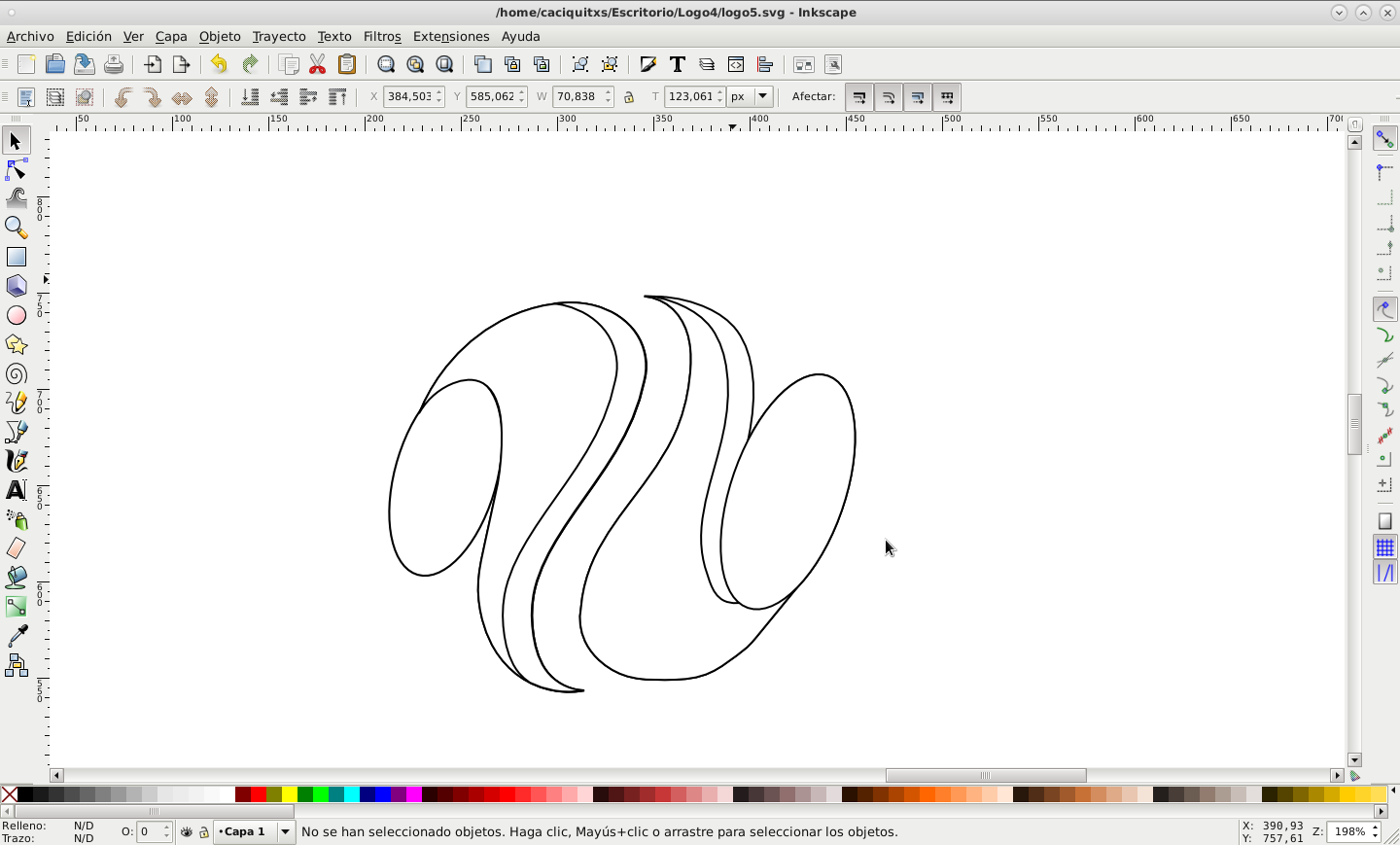Pick the Pencil freehand tool
Screen dimensions: 1400x845
point(17,403)
